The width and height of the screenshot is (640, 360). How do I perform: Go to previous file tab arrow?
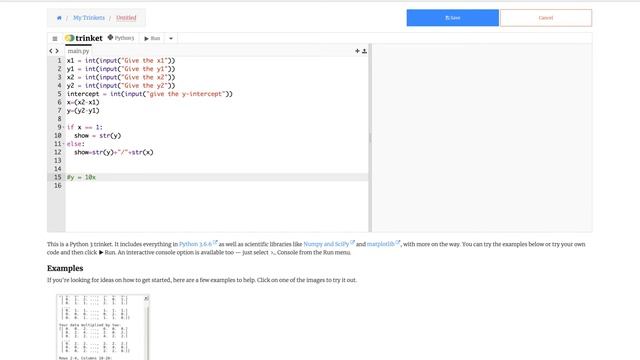(x=51, y=51)
